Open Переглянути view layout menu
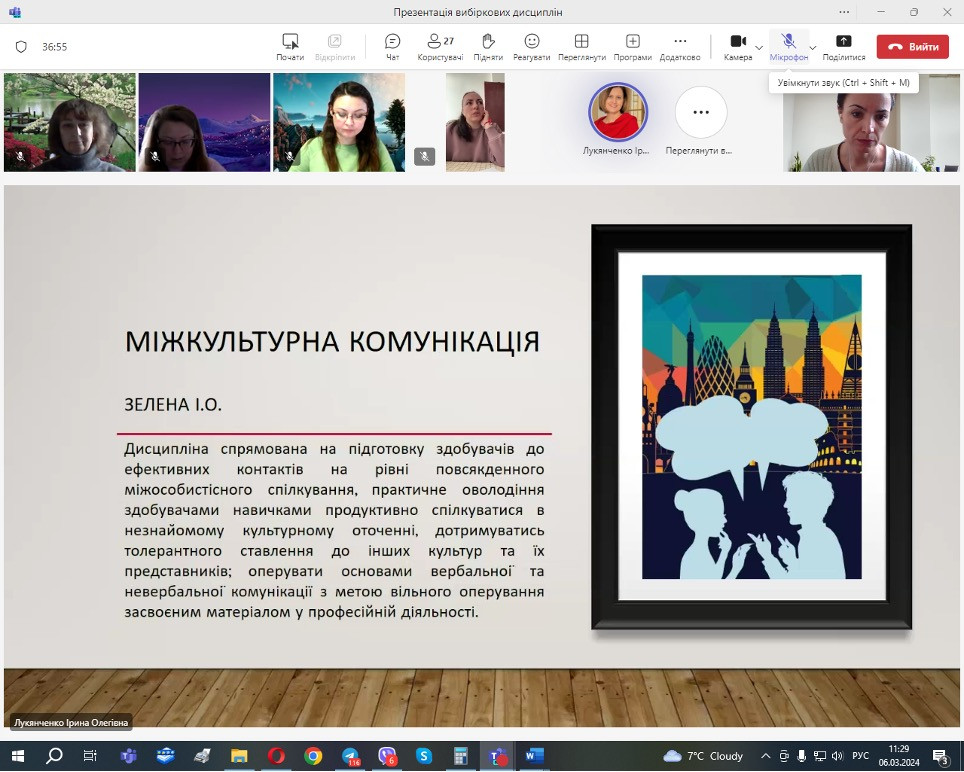 click(x=581, y=46)
